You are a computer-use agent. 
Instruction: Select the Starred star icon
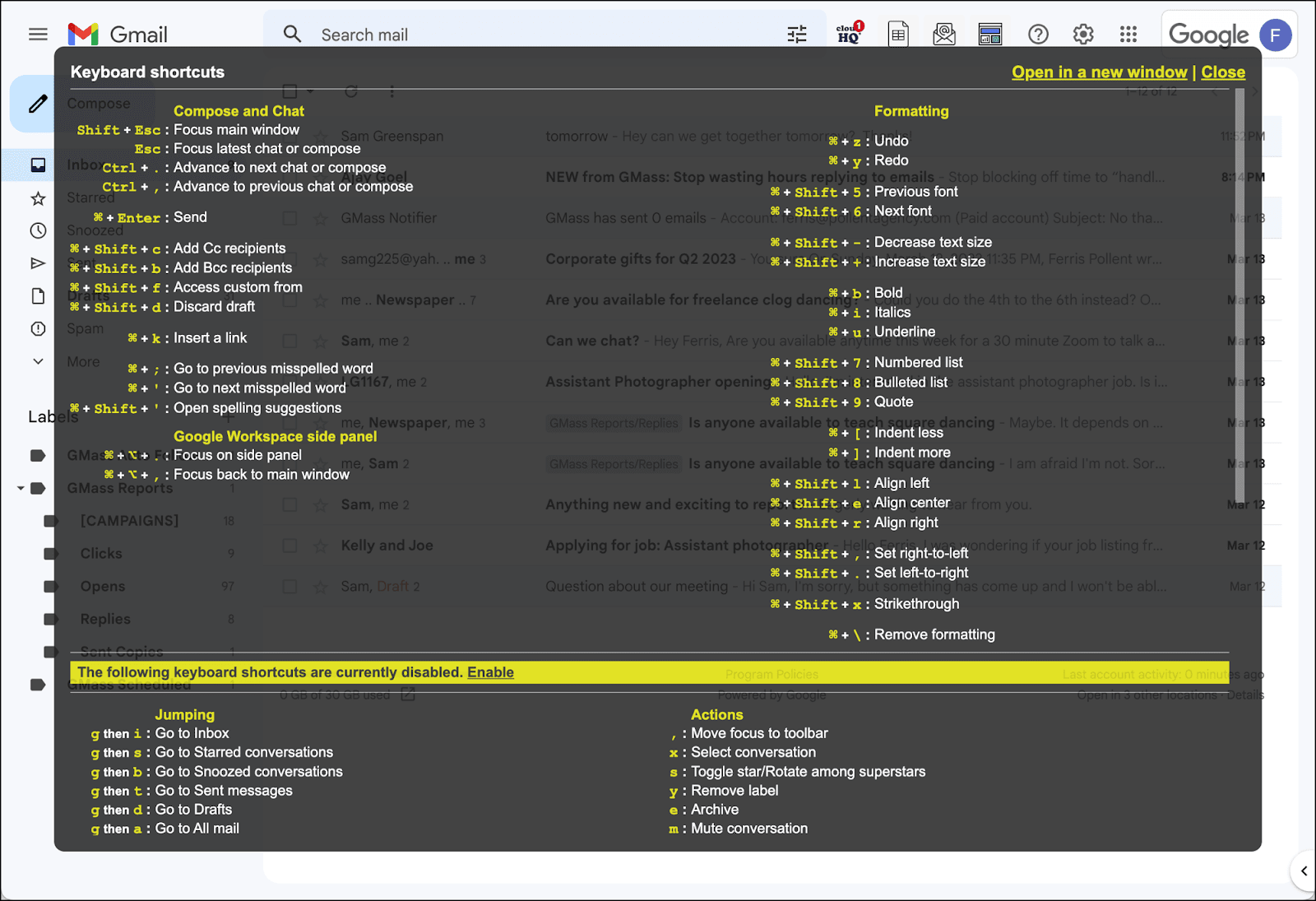click(x=38, y=198)
